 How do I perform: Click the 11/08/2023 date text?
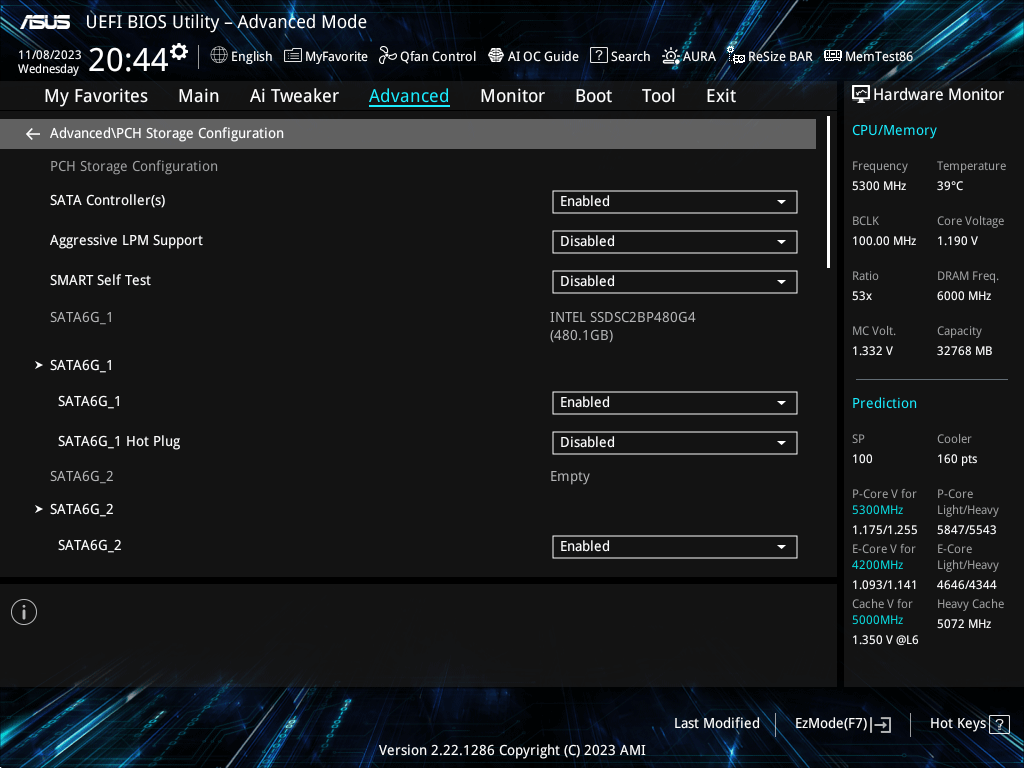click(50, 55)
